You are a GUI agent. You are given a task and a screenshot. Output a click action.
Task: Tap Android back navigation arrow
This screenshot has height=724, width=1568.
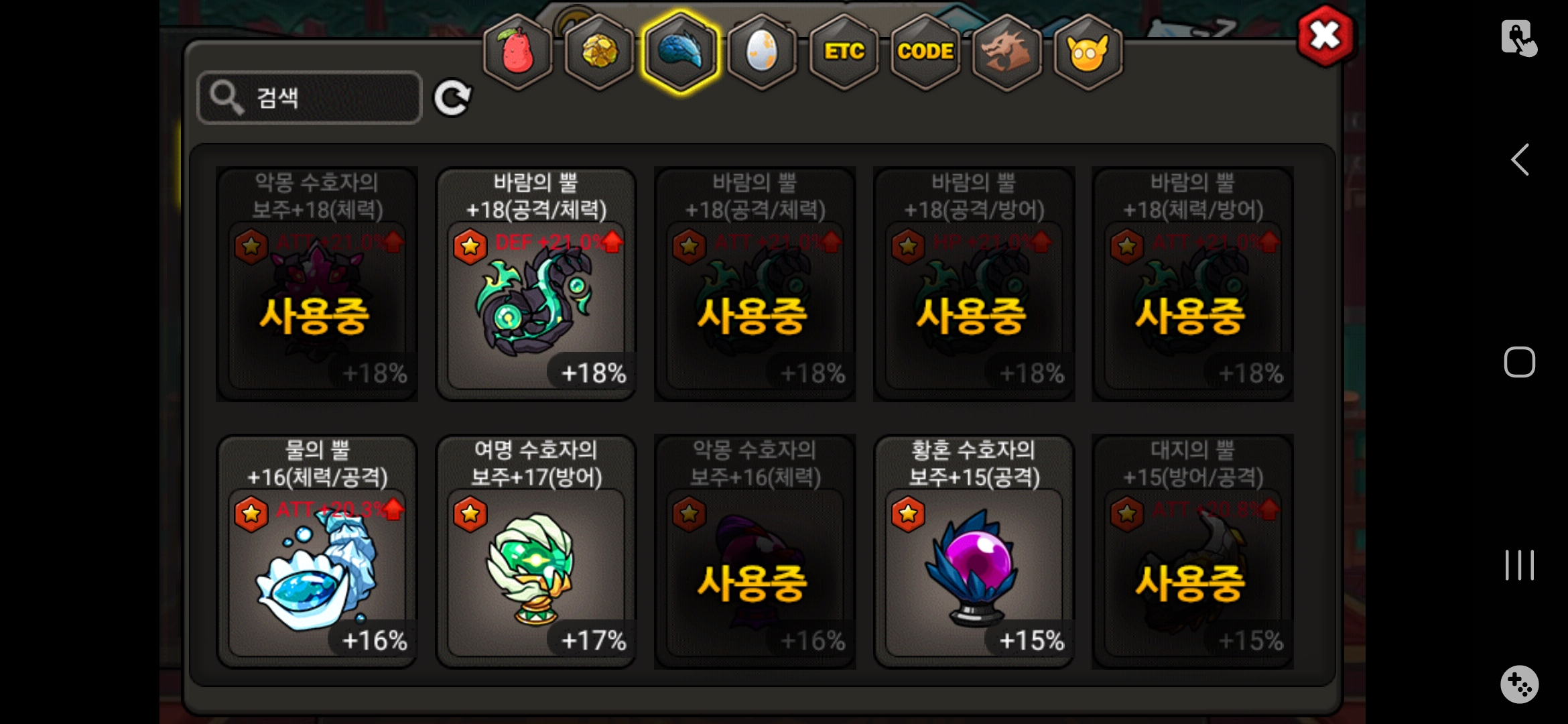pyautogui.click(x=1520, y=160)
